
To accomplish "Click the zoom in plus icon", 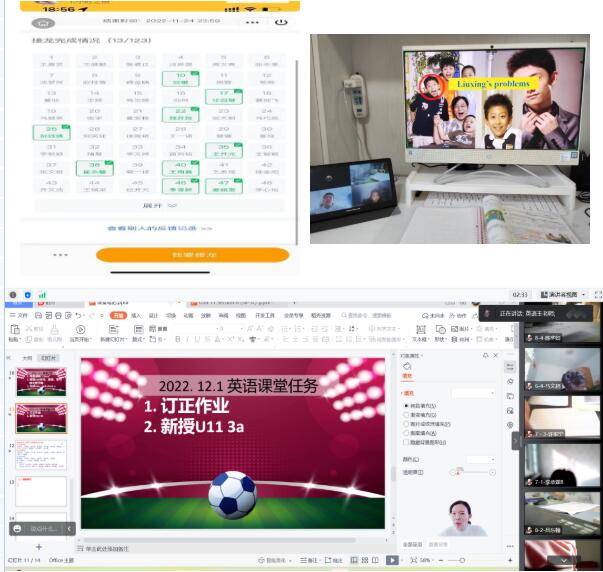I will [x=510, y=560].
